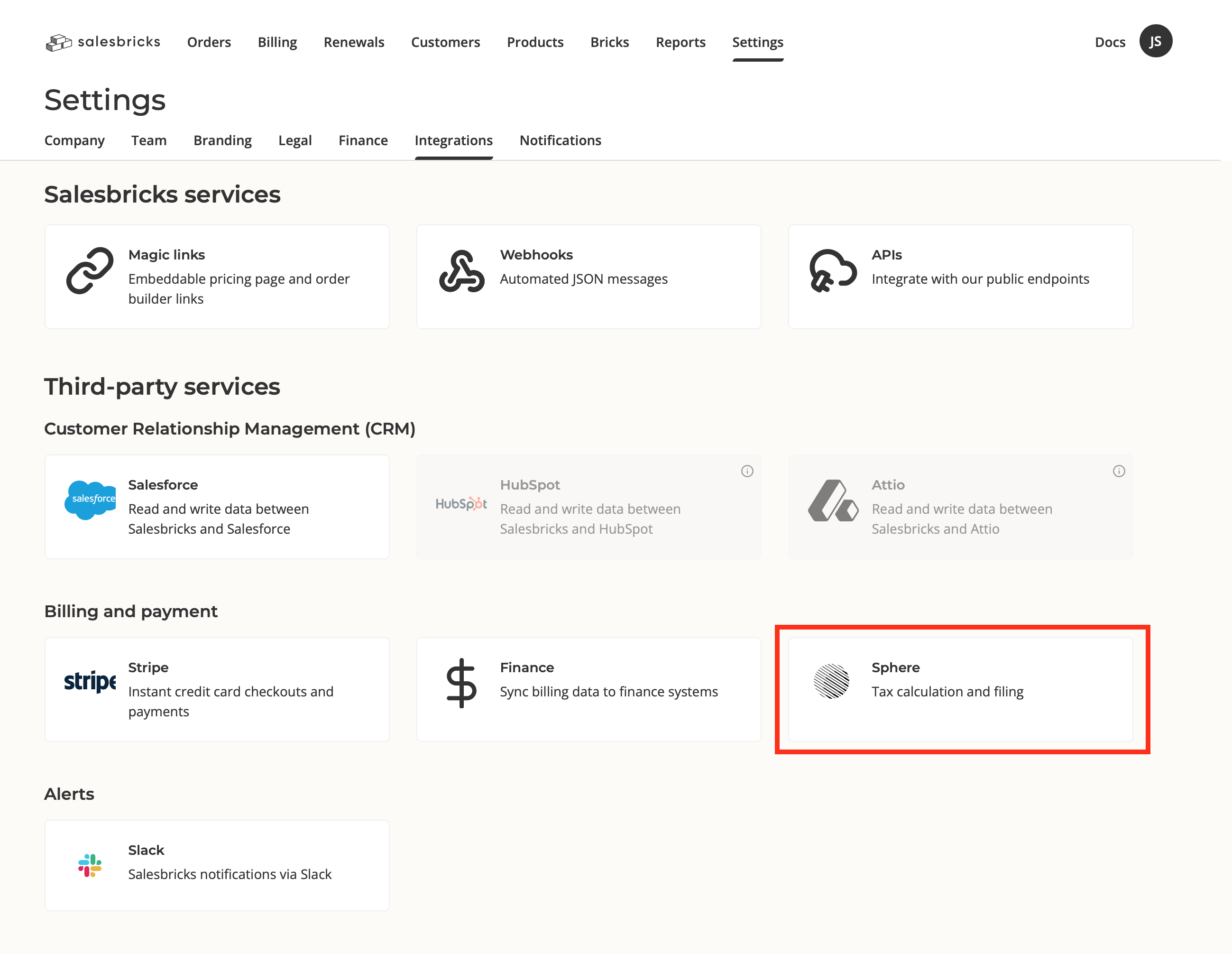This screenshot has height=954, width=1232.
Task: Click the APIs cloud icon
Action: 833,271
